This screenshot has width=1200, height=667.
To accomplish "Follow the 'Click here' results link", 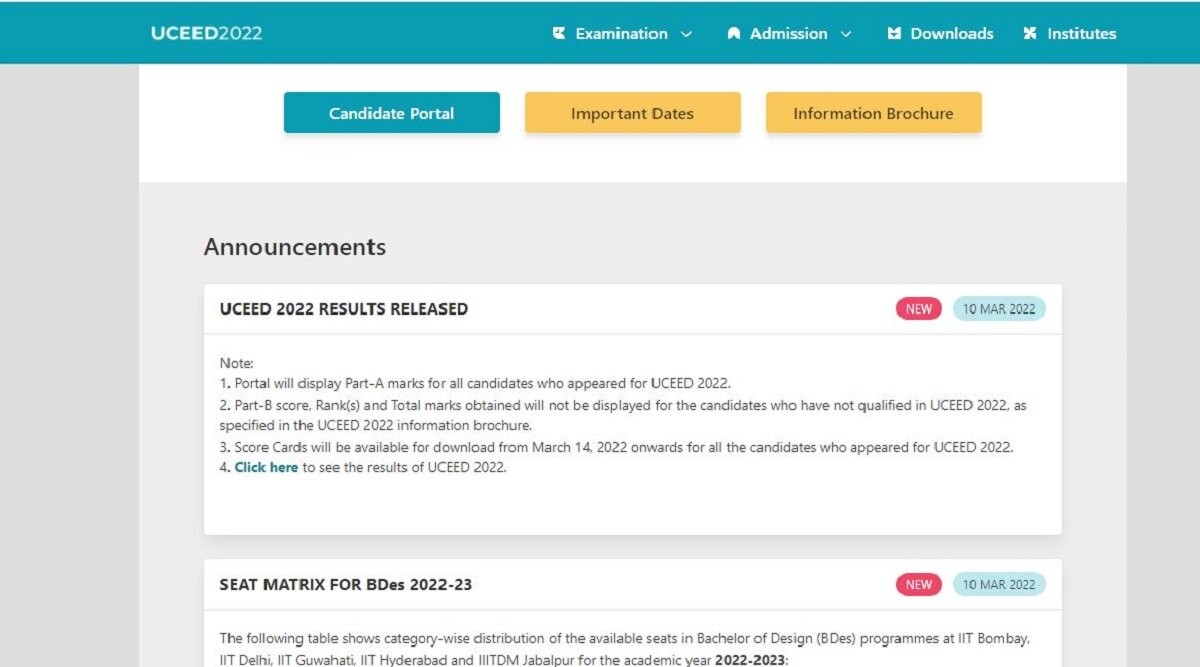I will pyautogui.click(x=266, y=467).
